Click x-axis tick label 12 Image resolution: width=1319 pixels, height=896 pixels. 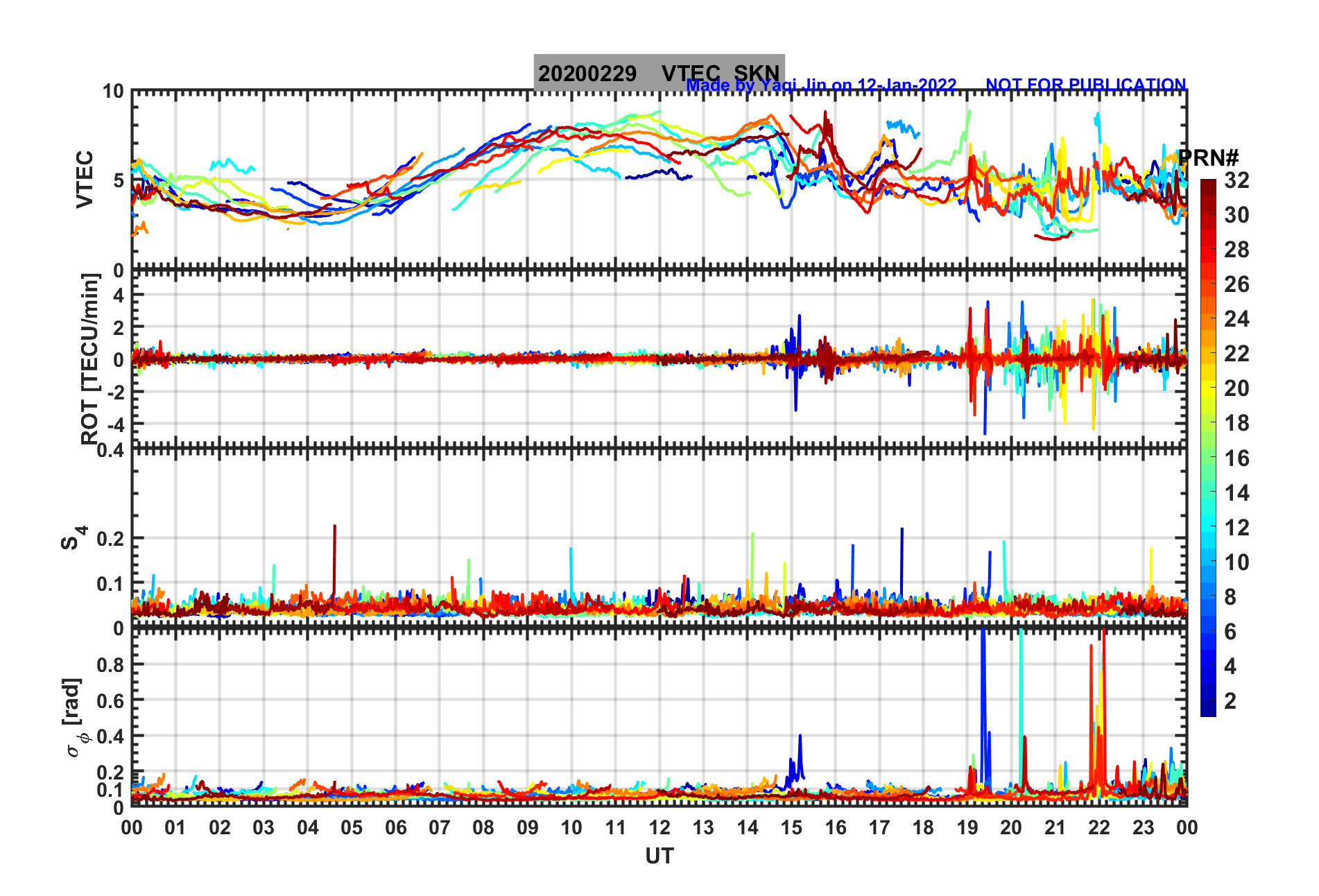point(659,827)
